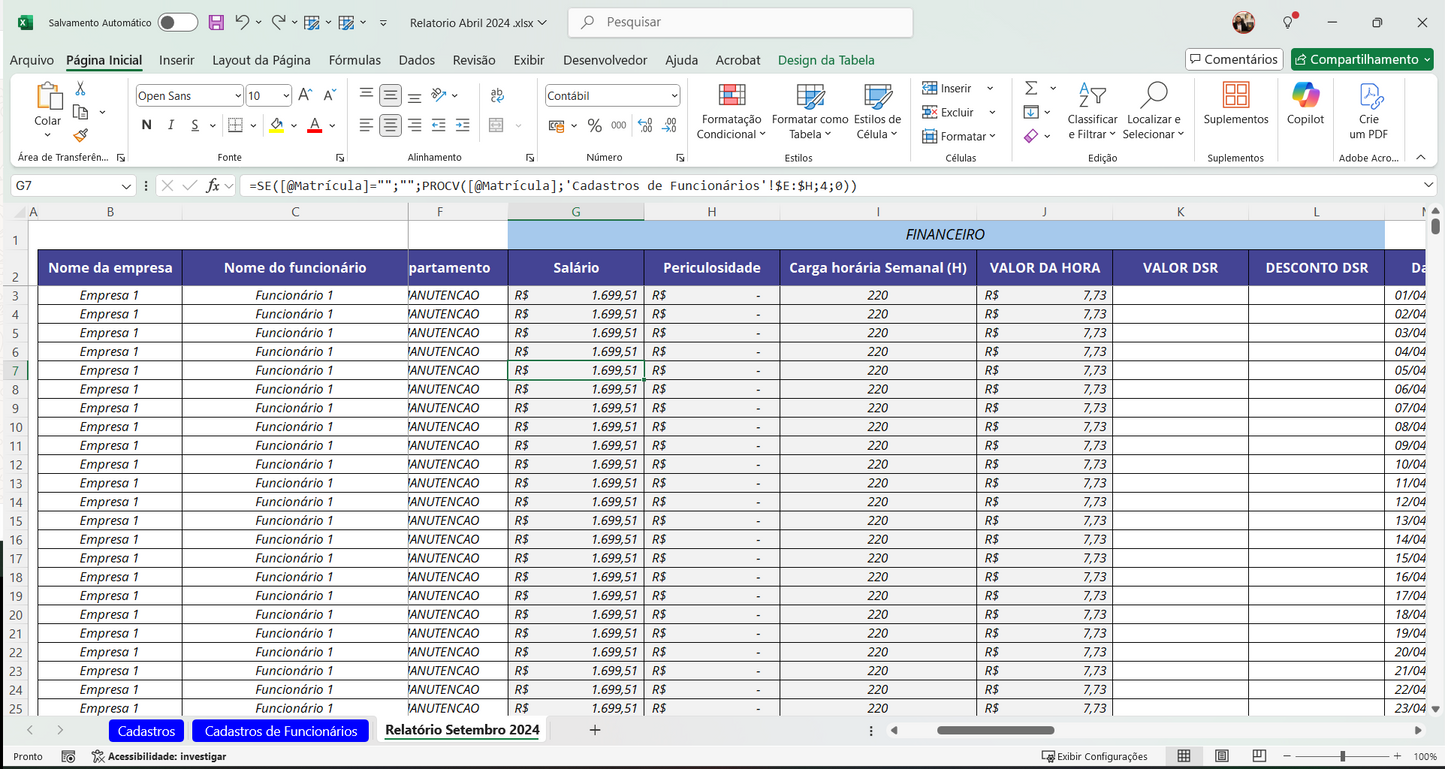Select the Localizar e Selecionar icon
The width and height of the screenshot is (1445, 769).
click(x=1153, y=111)
